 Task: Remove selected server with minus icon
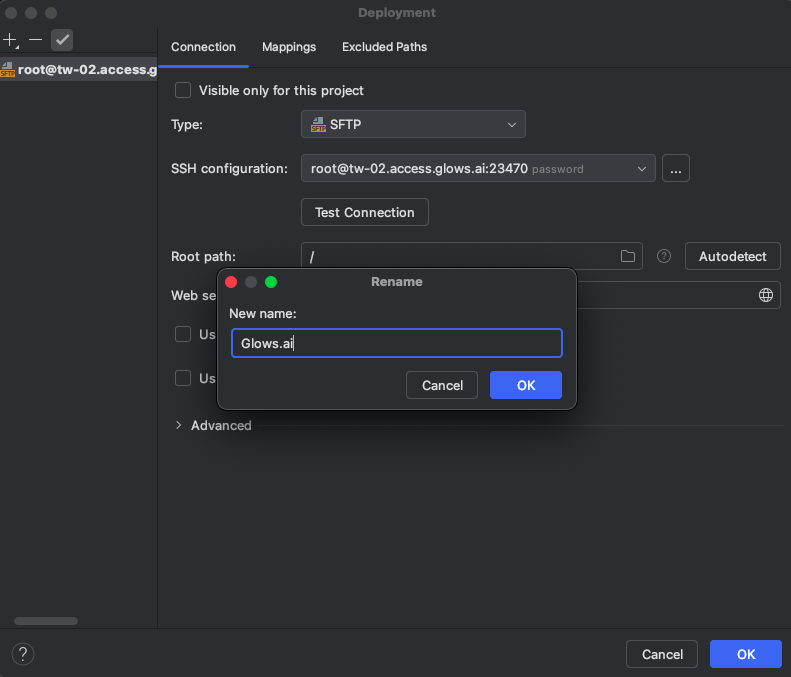[35, 39]
